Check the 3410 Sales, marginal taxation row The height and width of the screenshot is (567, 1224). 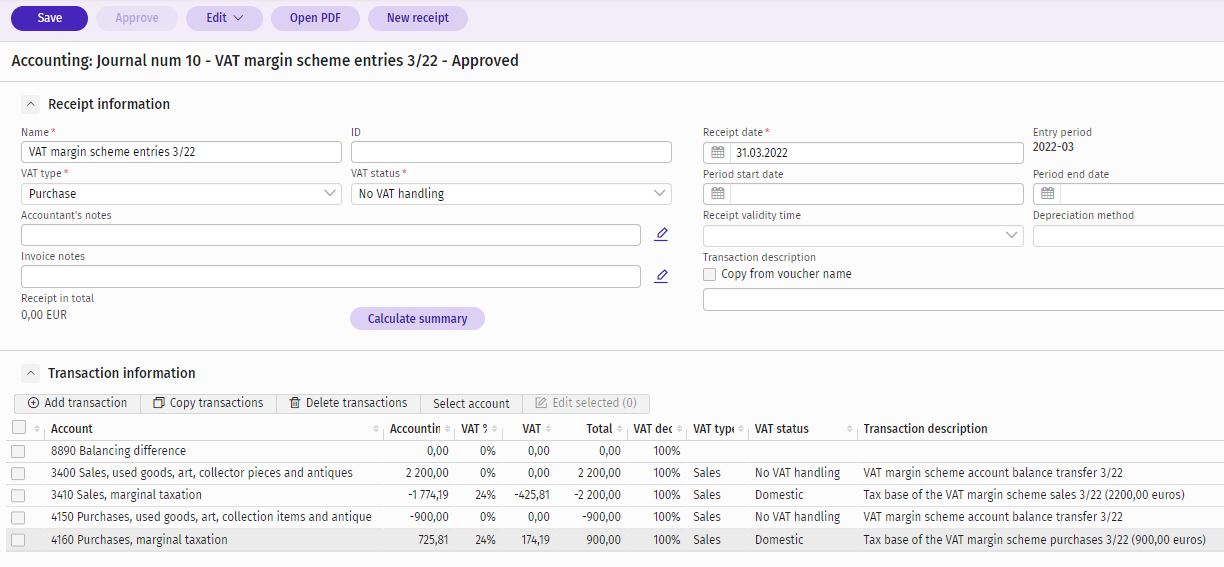point(19,495)
